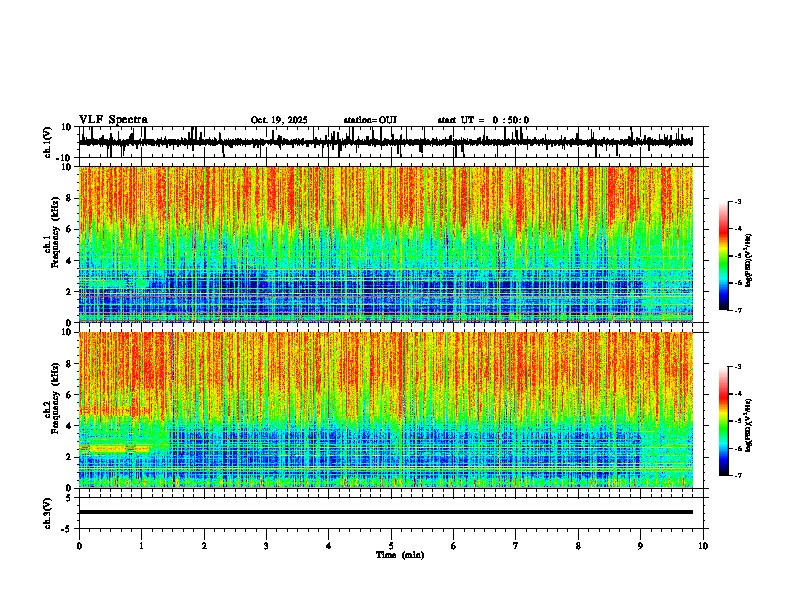Click time axis tick label "4"

[328, 546]
